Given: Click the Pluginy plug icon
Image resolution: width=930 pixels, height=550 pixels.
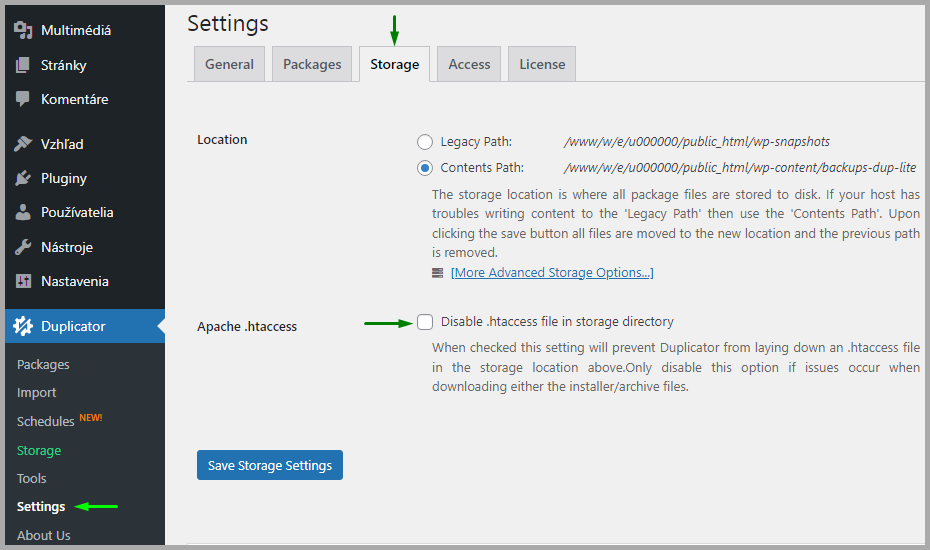Looking at the screenshot, I should pos(23,178).
